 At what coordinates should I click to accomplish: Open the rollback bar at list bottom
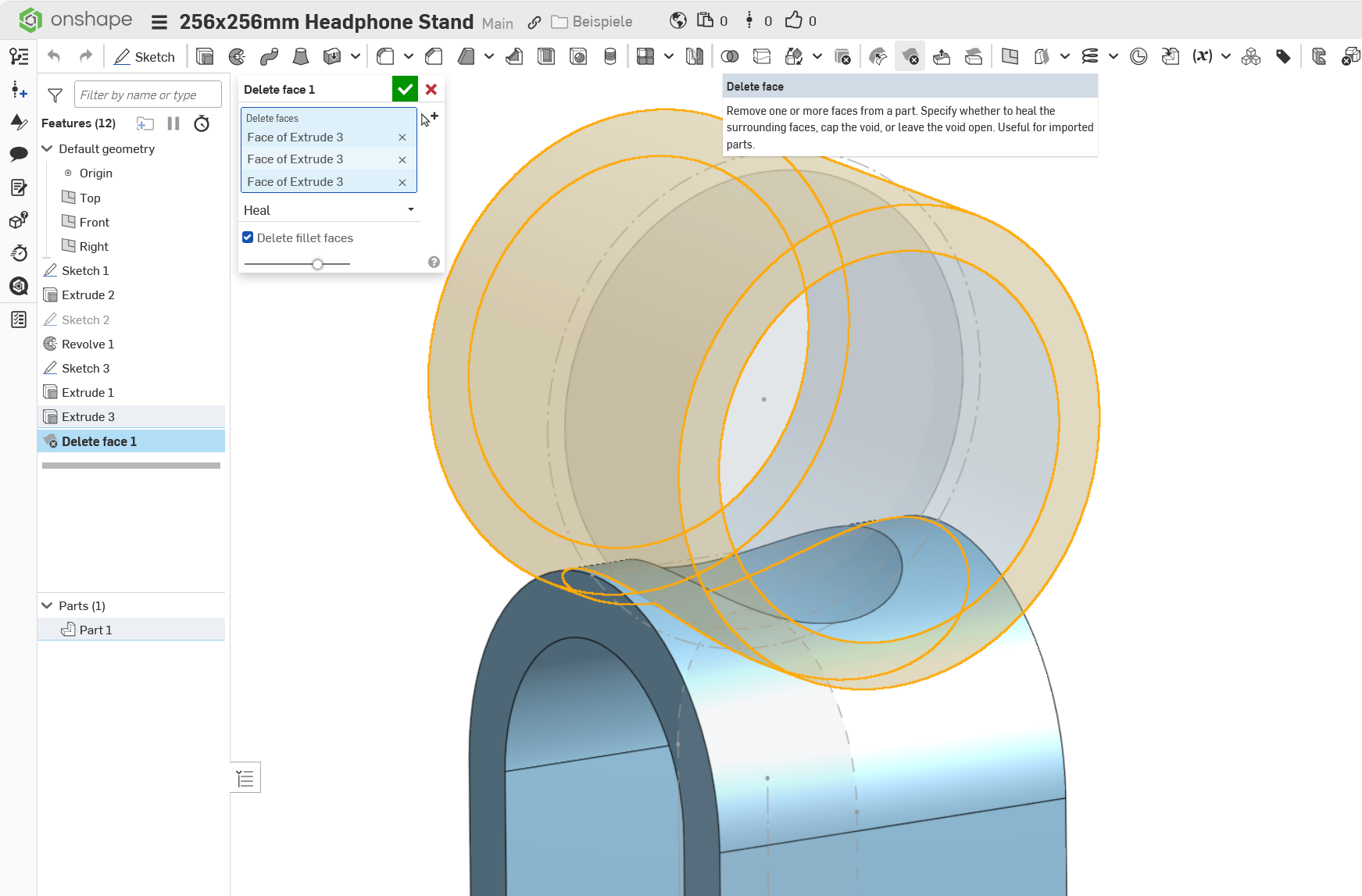click(131, 466)
